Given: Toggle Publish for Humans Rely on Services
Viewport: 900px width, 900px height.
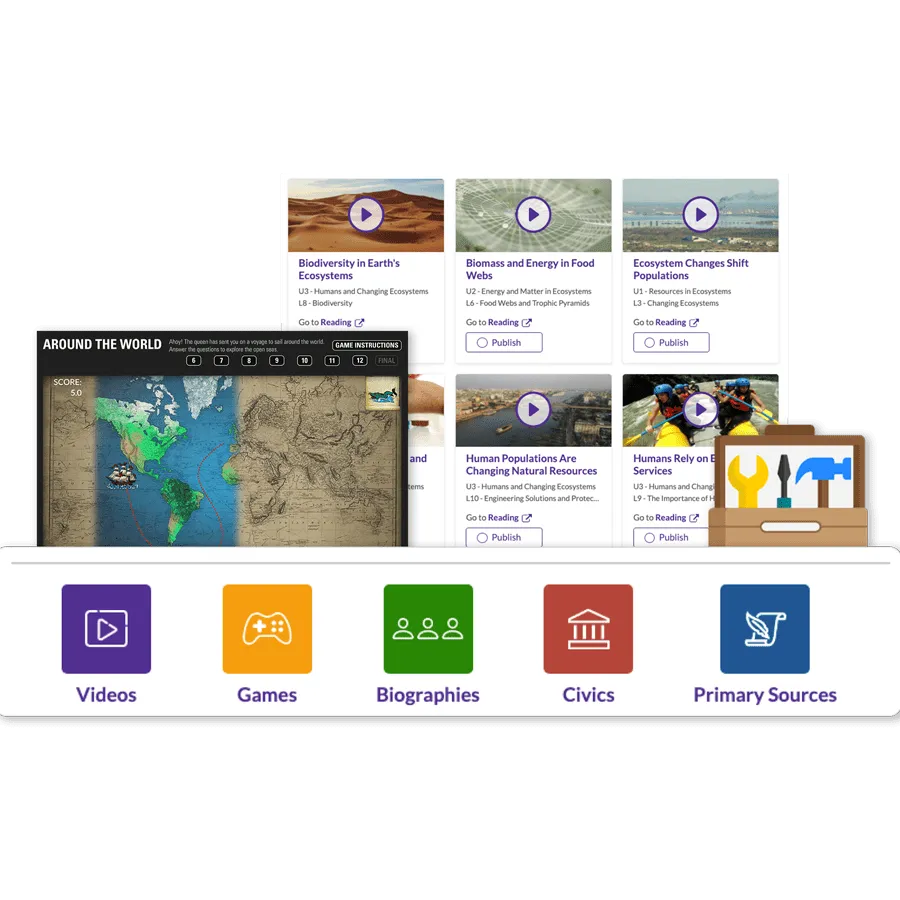Looking at the screenshot, I should [671, 537].
